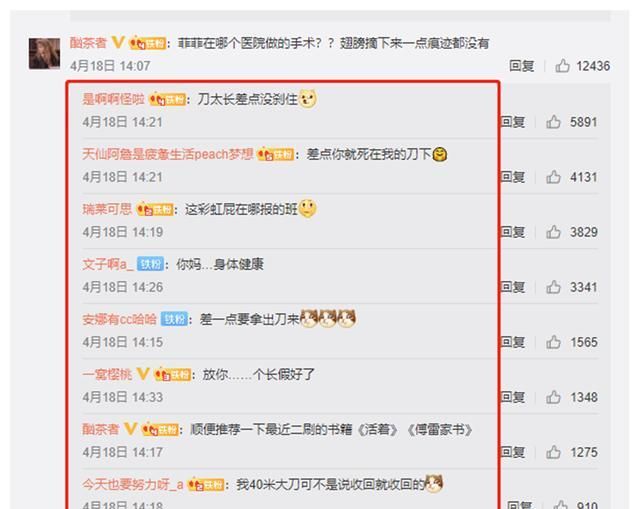Like the reply with 1565 likes
This screenshot has height=509, width=640.
click(x=553, y=342)
